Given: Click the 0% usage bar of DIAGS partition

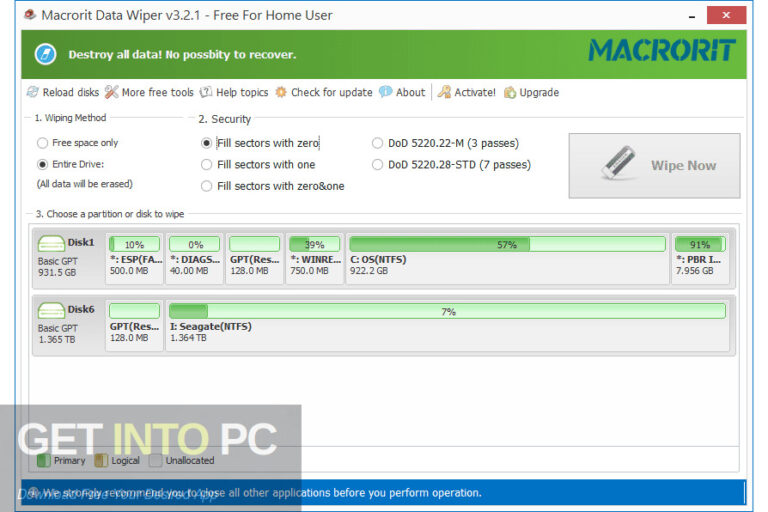Looking at the screenshot, I should (x=194, y=244).
